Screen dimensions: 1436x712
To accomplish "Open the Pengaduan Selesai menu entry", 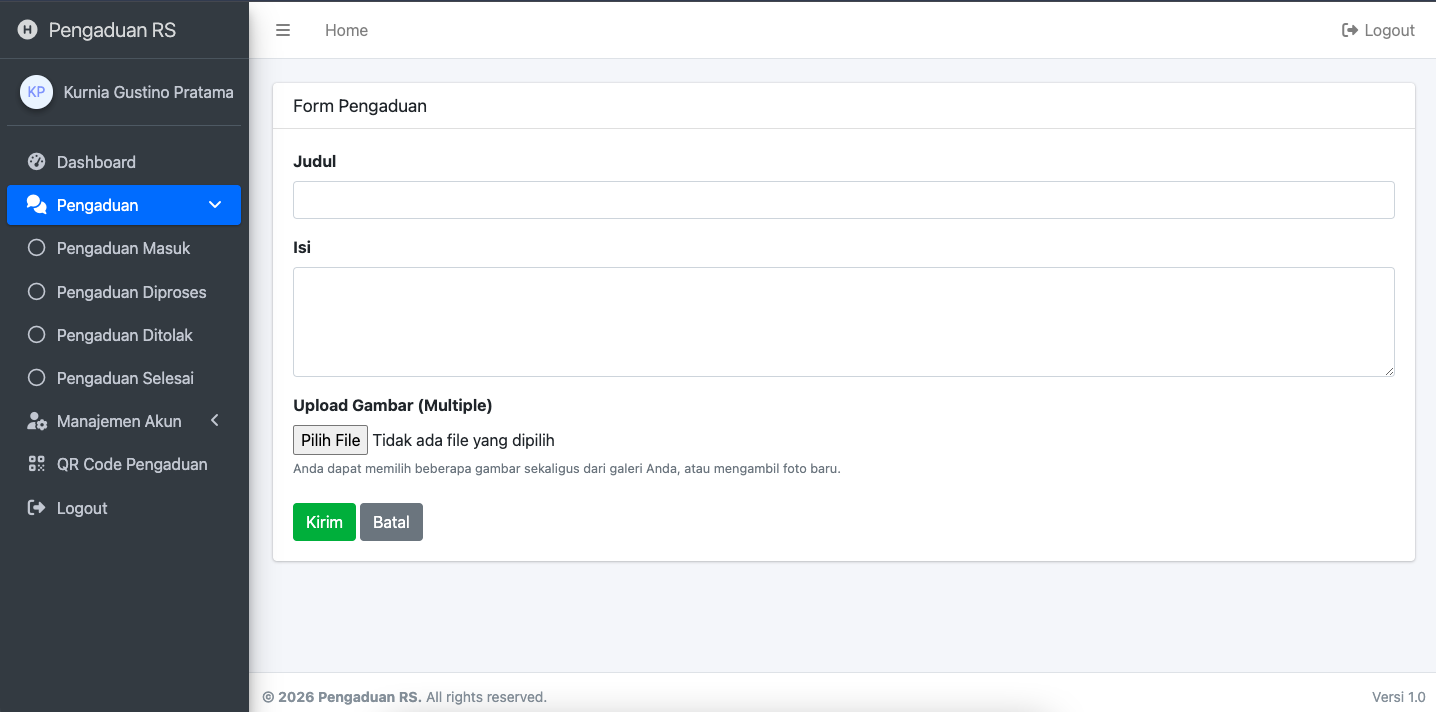I will [125, 378].
